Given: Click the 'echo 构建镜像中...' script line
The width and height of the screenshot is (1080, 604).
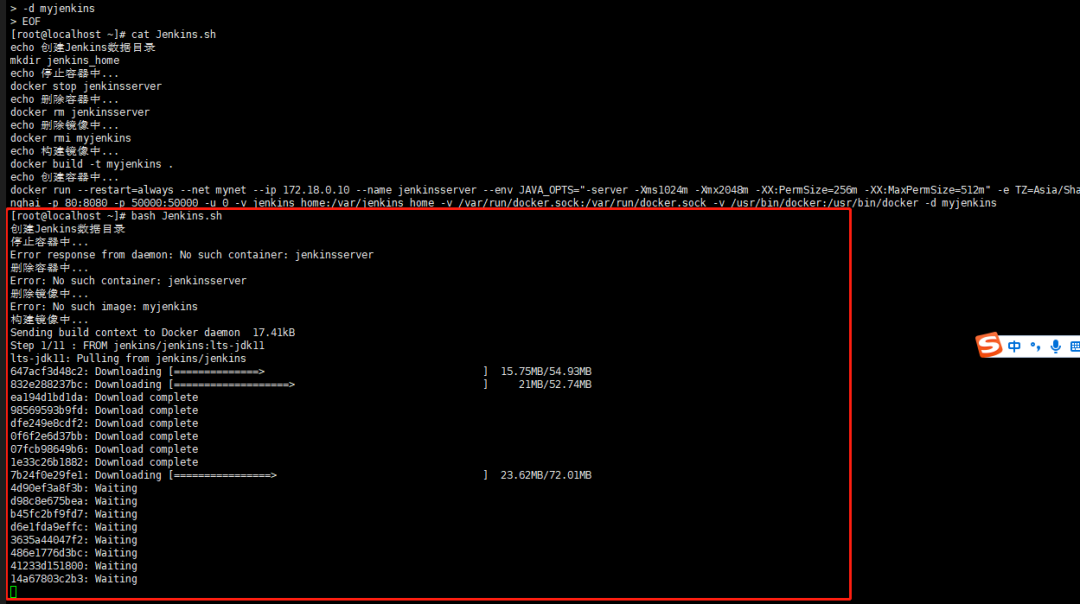Looking at the screenshot, I should pyautogui.click(x=64, y=152).
